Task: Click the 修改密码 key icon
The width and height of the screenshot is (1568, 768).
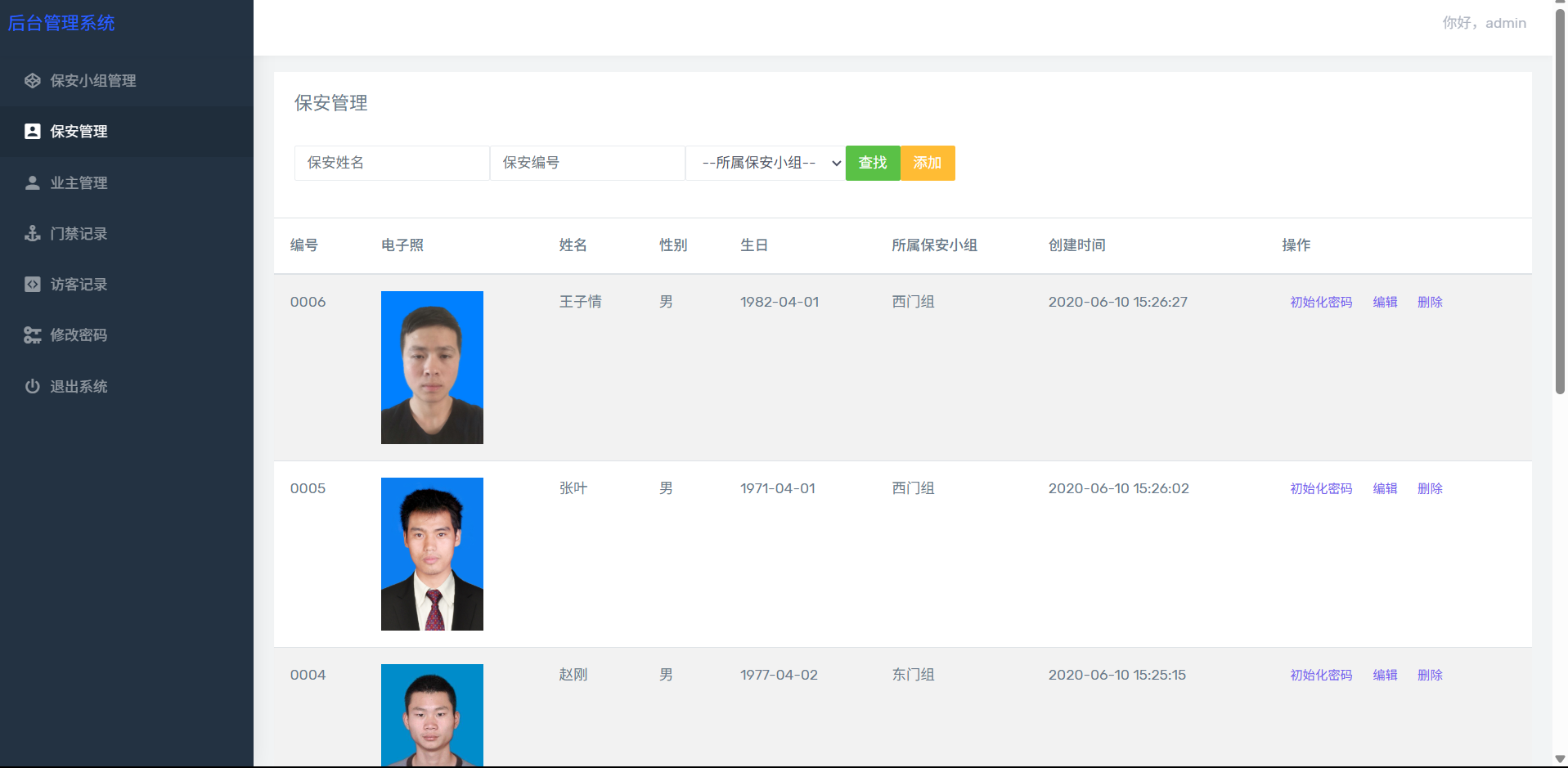Action: tap(33, 335)
